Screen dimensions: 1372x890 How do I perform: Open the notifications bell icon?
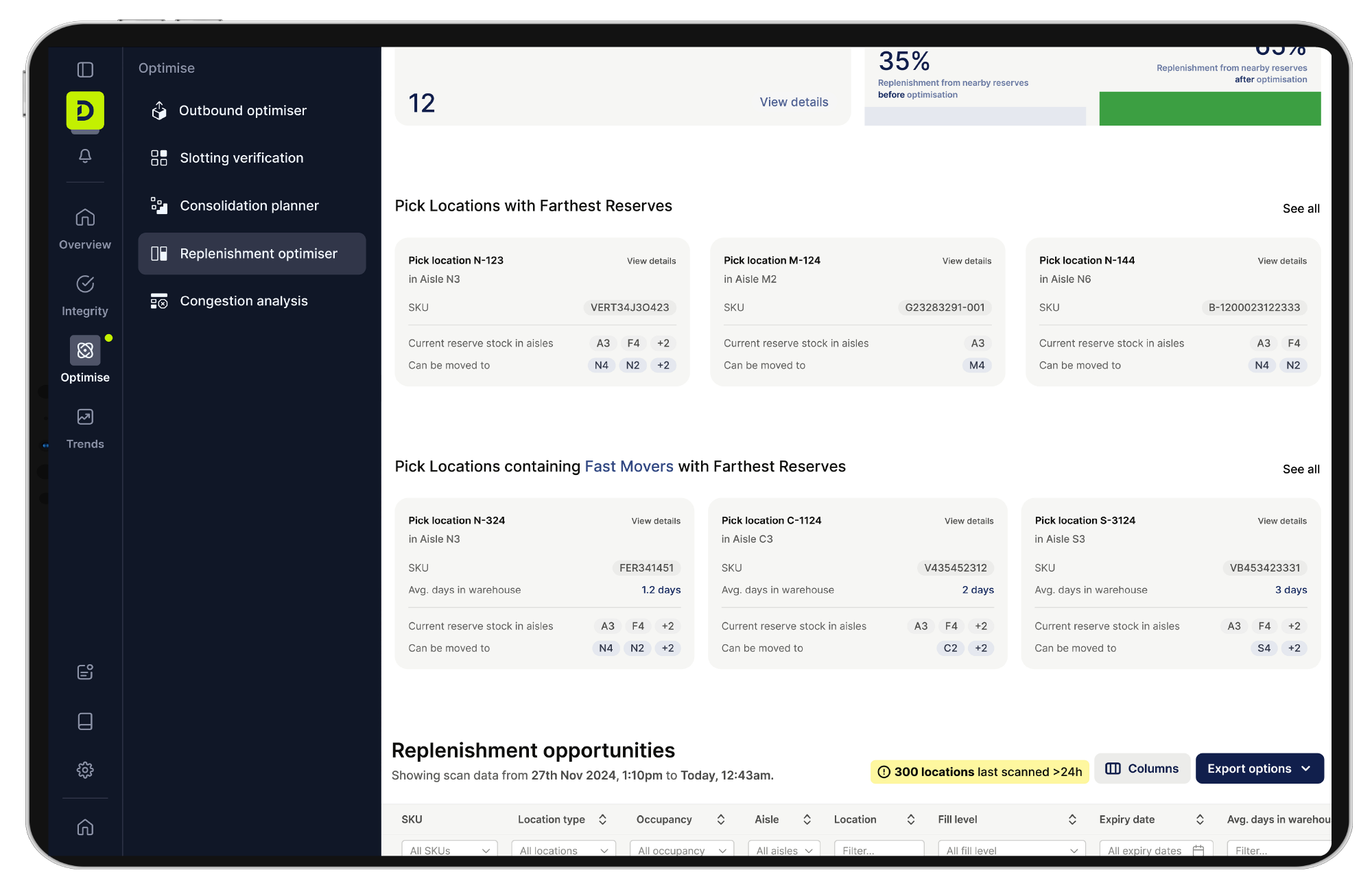click(85, 156)
